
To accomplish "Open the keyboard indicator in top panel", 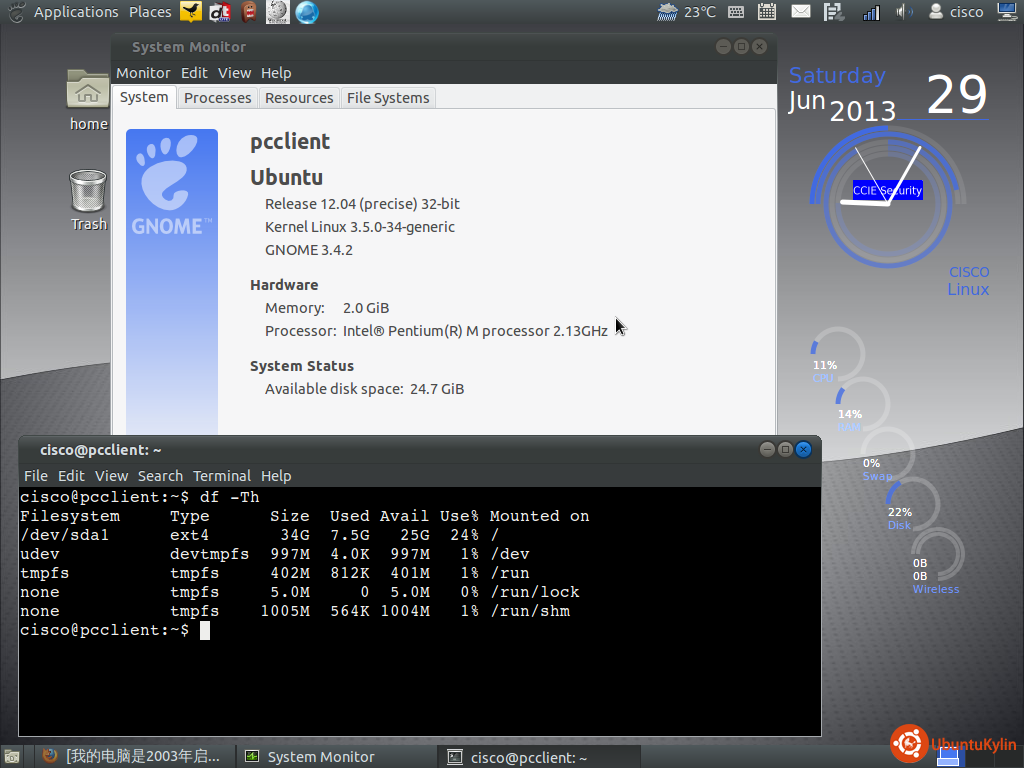I will pyautogui.click(x=736, y=12).
